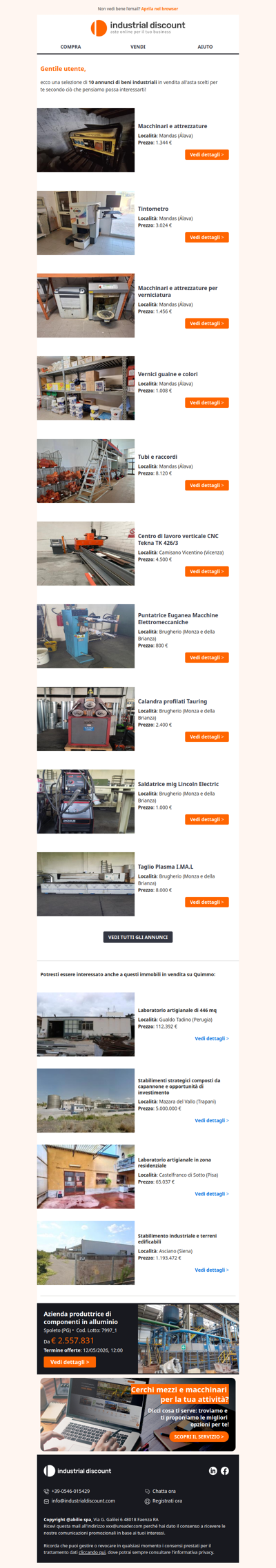Screen dimensions: 276x1568
Task: Click the cliccando qui link in the footer
Action: click(92, 1552)
